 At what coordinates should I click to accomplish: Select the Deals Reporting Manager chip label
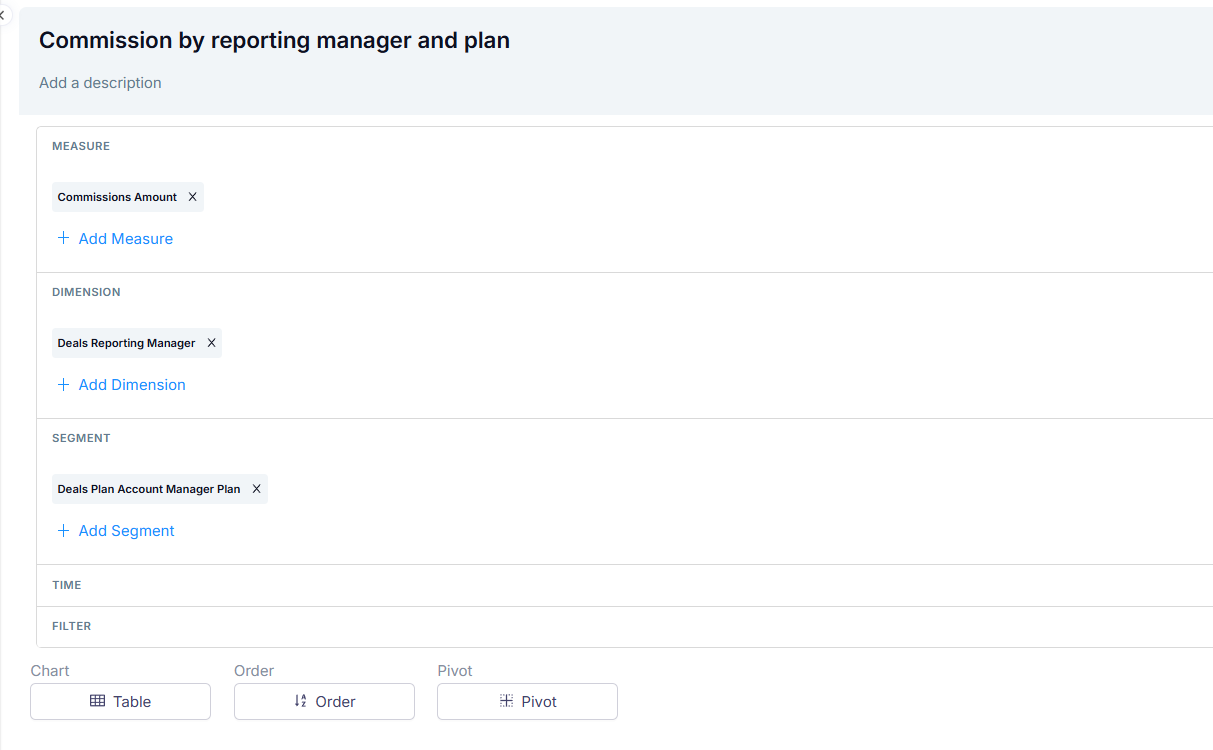[x=126, y=343]
